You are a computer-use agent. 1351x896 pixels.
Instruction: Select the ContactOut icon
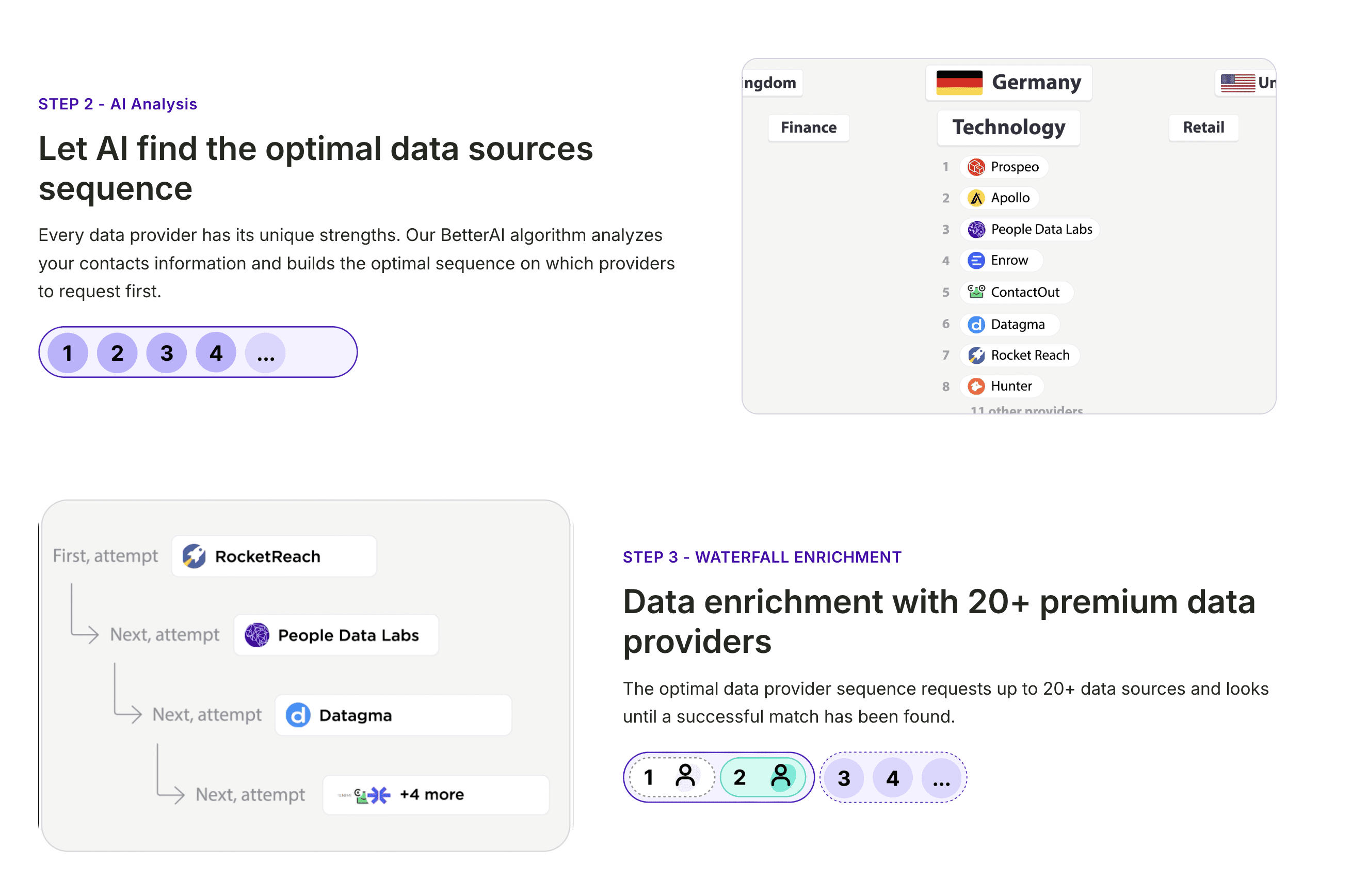977,292
